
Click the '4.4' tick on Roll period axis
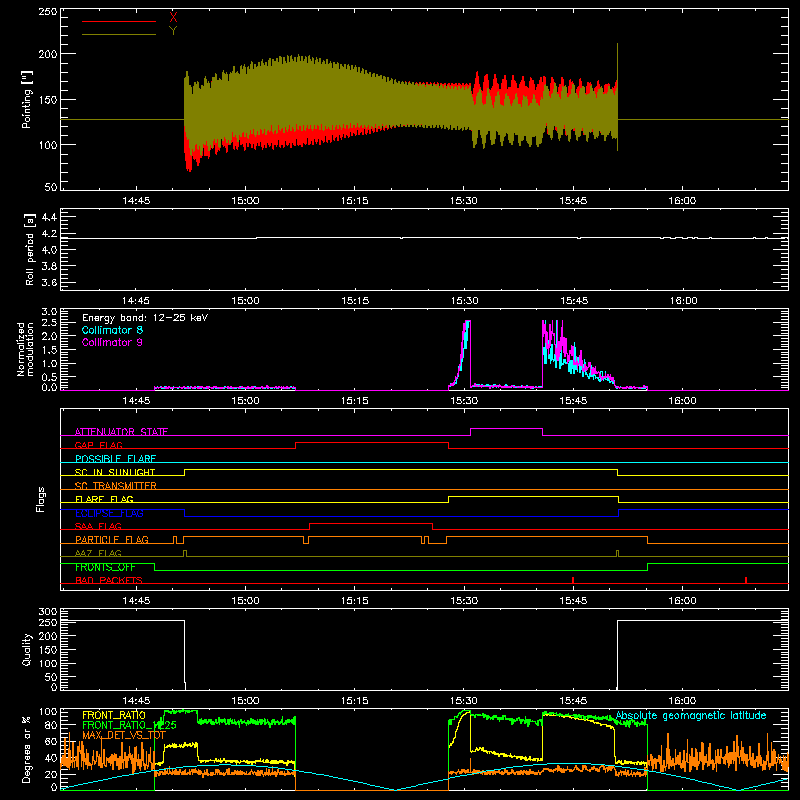[x=49, y=217]
